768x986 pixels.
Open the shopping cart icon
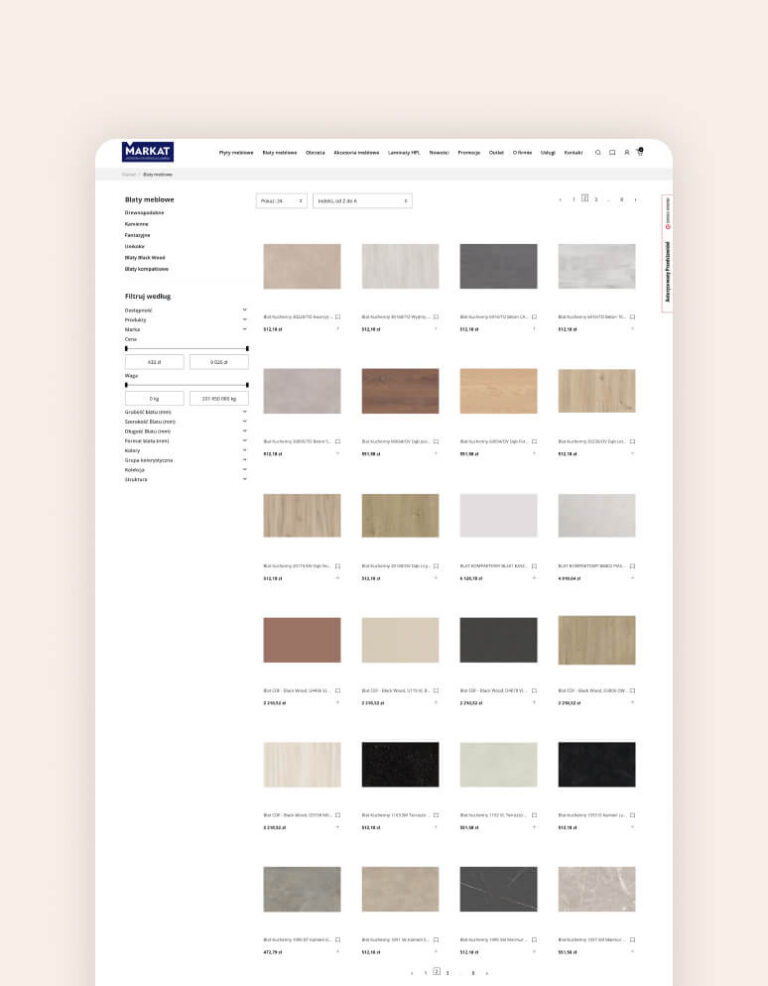tap(640, 152)
